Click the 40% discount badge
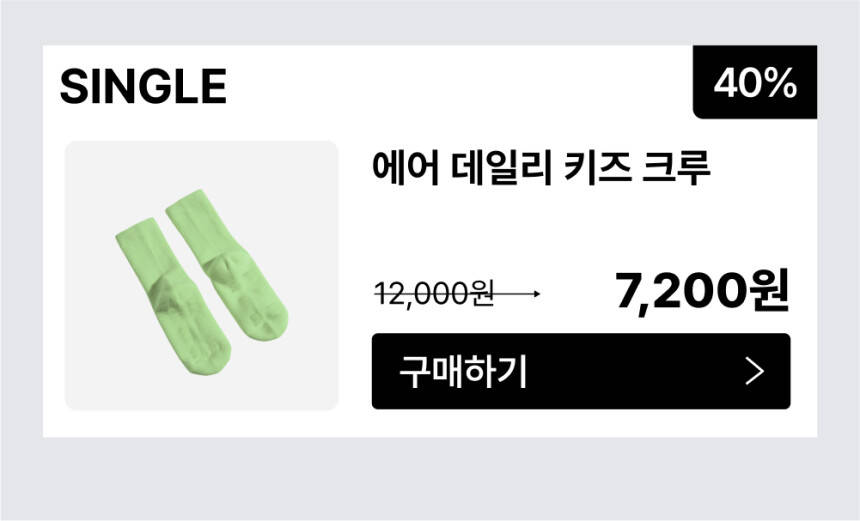The height and width of the screenshot is (521, 860). tap(755, 83)
